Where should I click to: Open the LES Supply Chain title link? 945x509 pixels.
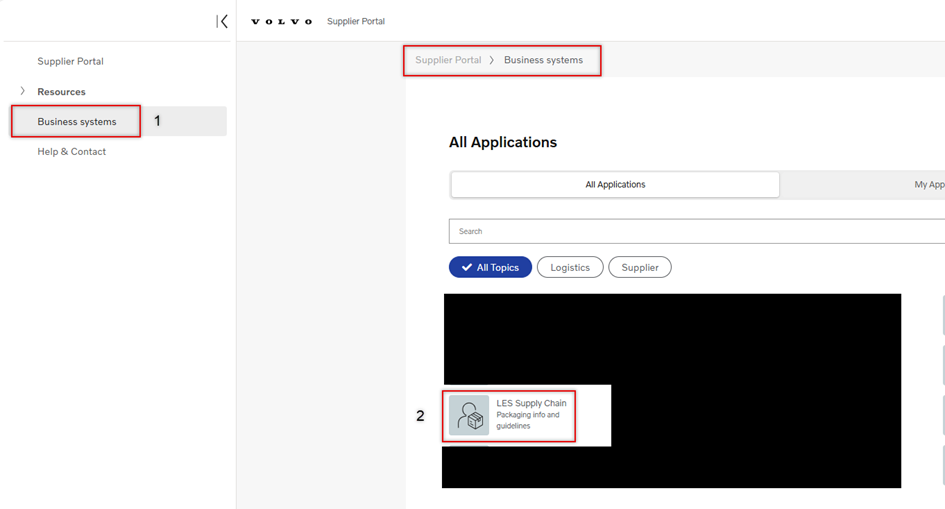pos(531,403)
